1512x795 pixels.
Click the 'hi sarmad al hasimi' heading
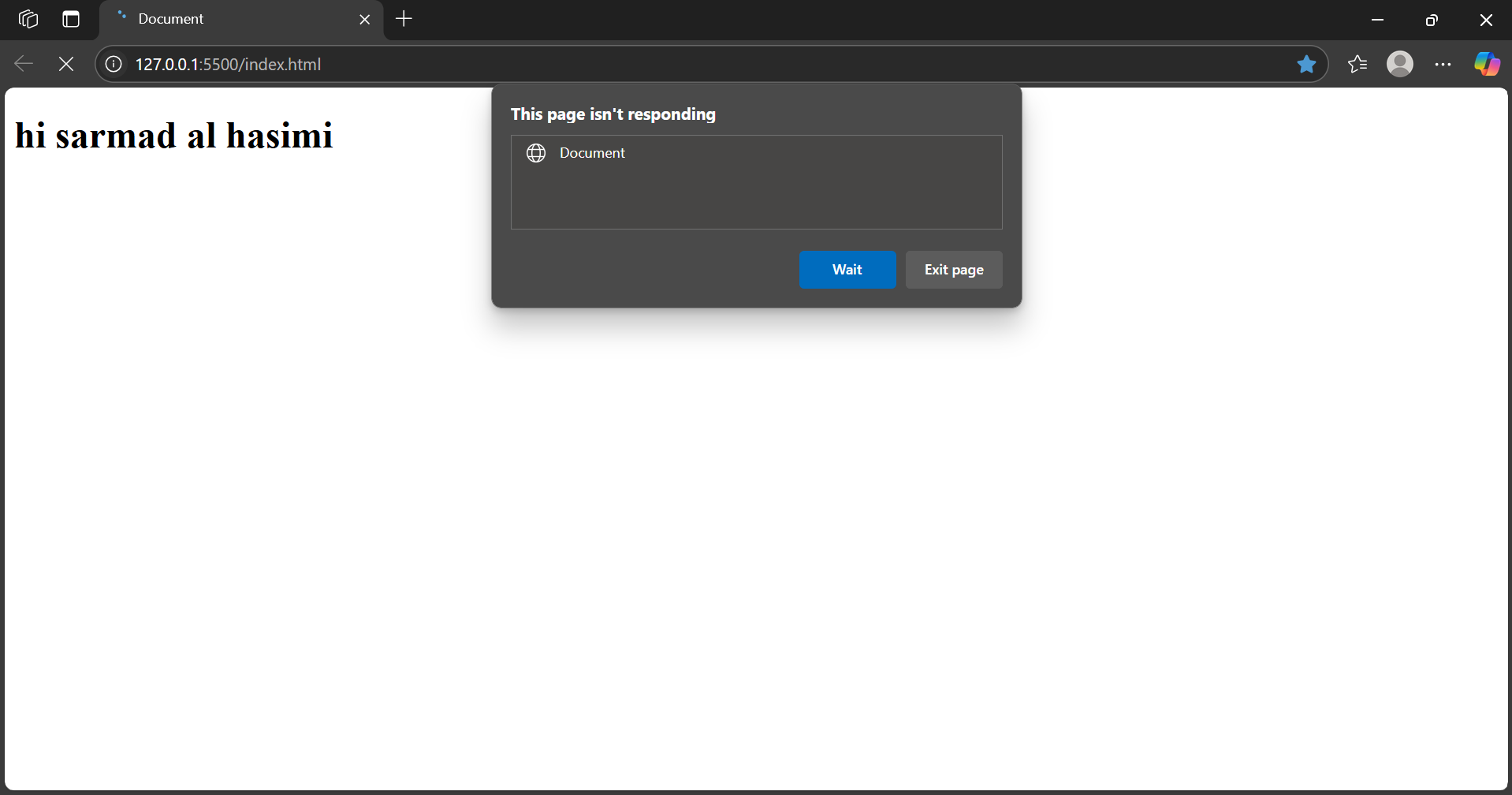[x=174, y=136]
